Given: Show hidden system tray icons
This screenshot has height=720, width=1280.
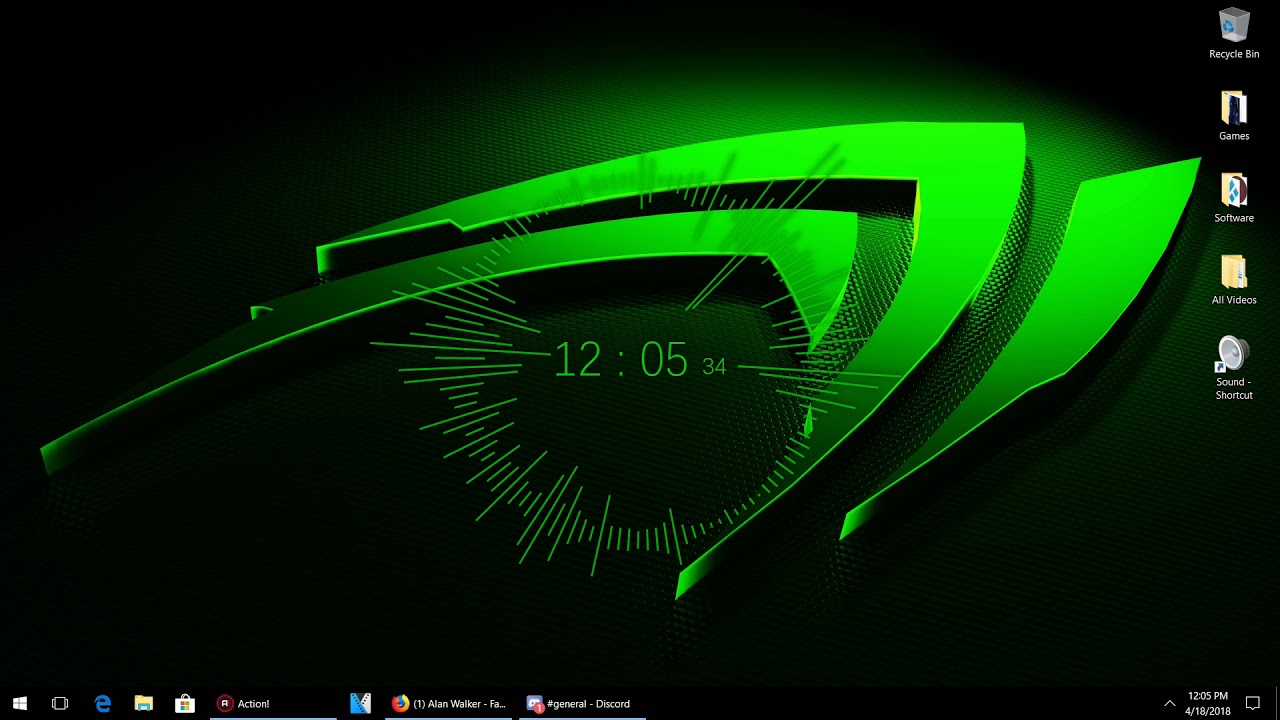Looking at the screenshot, I should click(x=1169, y=703).
